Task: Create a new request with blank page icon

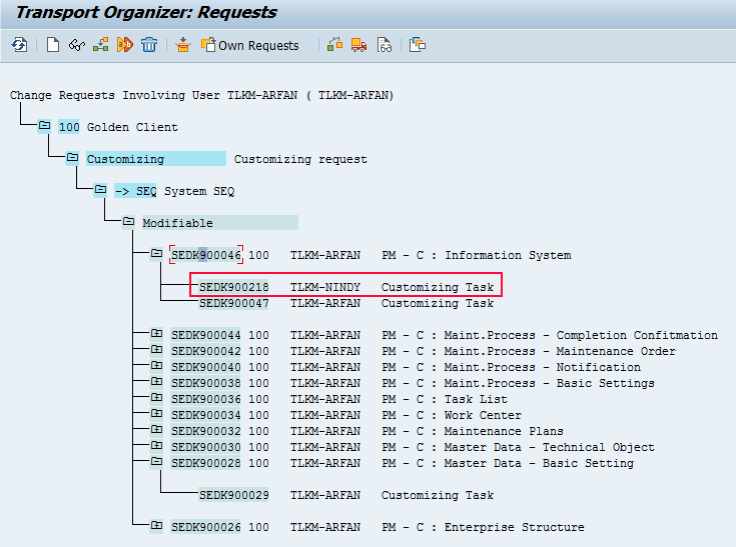Action: pos(53,45)
